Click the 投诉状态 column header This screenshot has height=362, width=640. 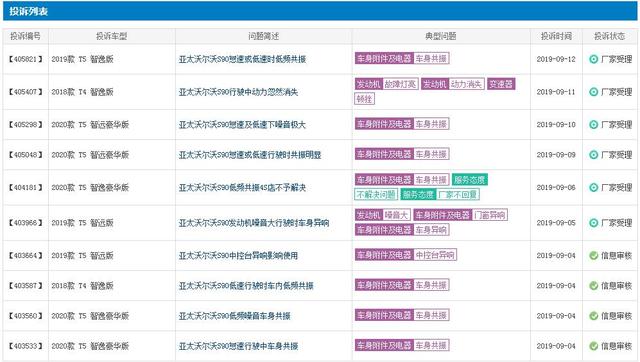(x=609, y=36)
